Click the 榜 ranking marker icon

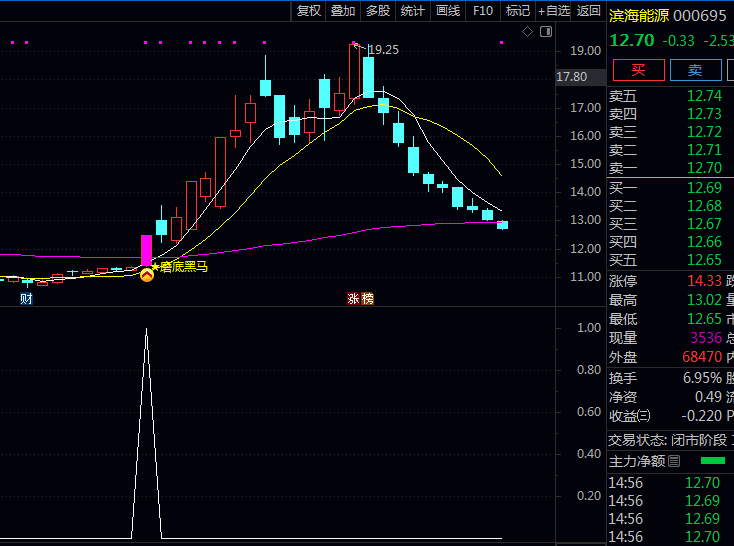click(367, 298)
